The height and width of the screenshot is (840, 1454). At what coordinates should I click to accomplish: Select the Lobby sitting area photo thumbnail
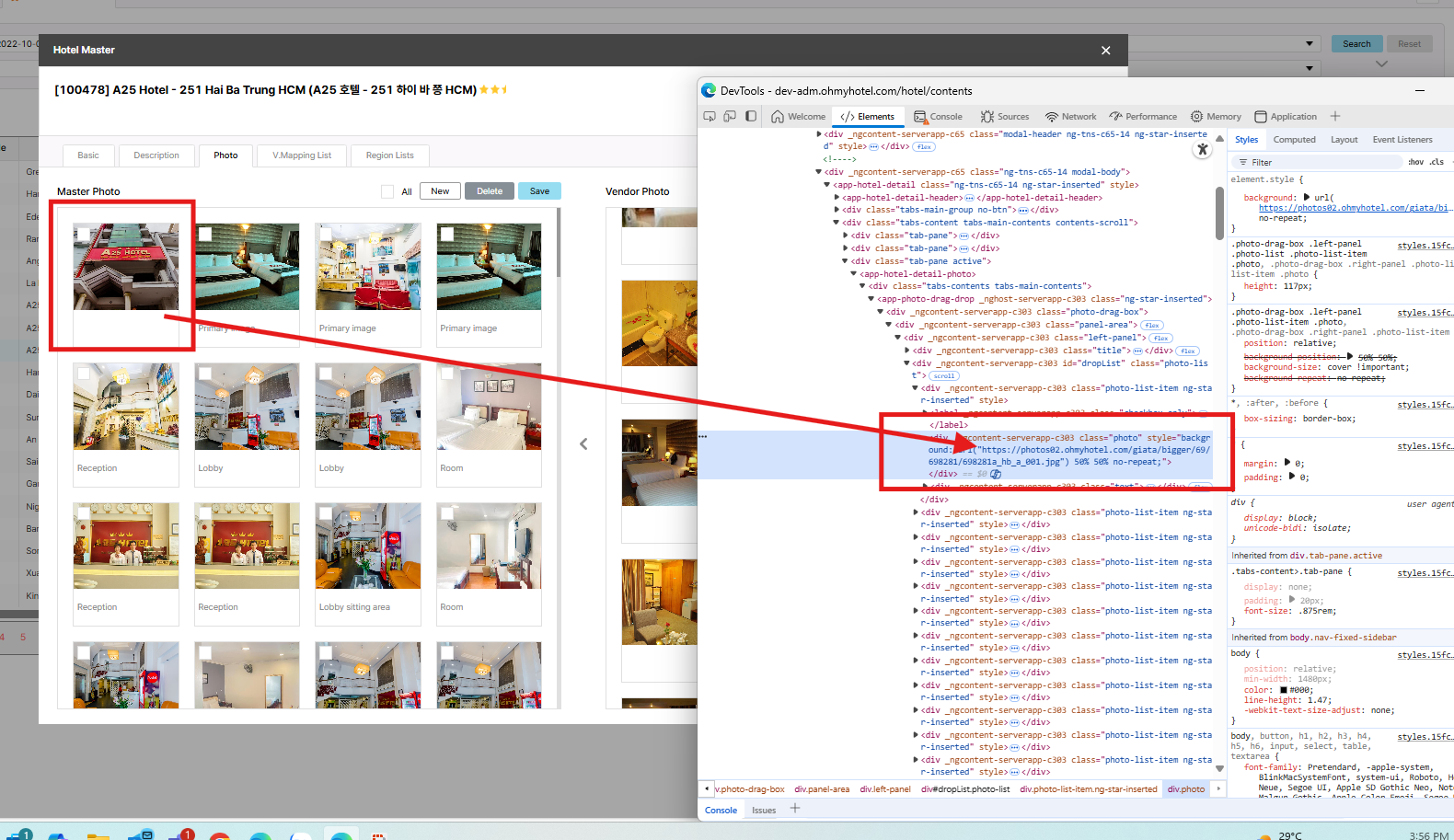pyautogui.click(x=368, y=546)
